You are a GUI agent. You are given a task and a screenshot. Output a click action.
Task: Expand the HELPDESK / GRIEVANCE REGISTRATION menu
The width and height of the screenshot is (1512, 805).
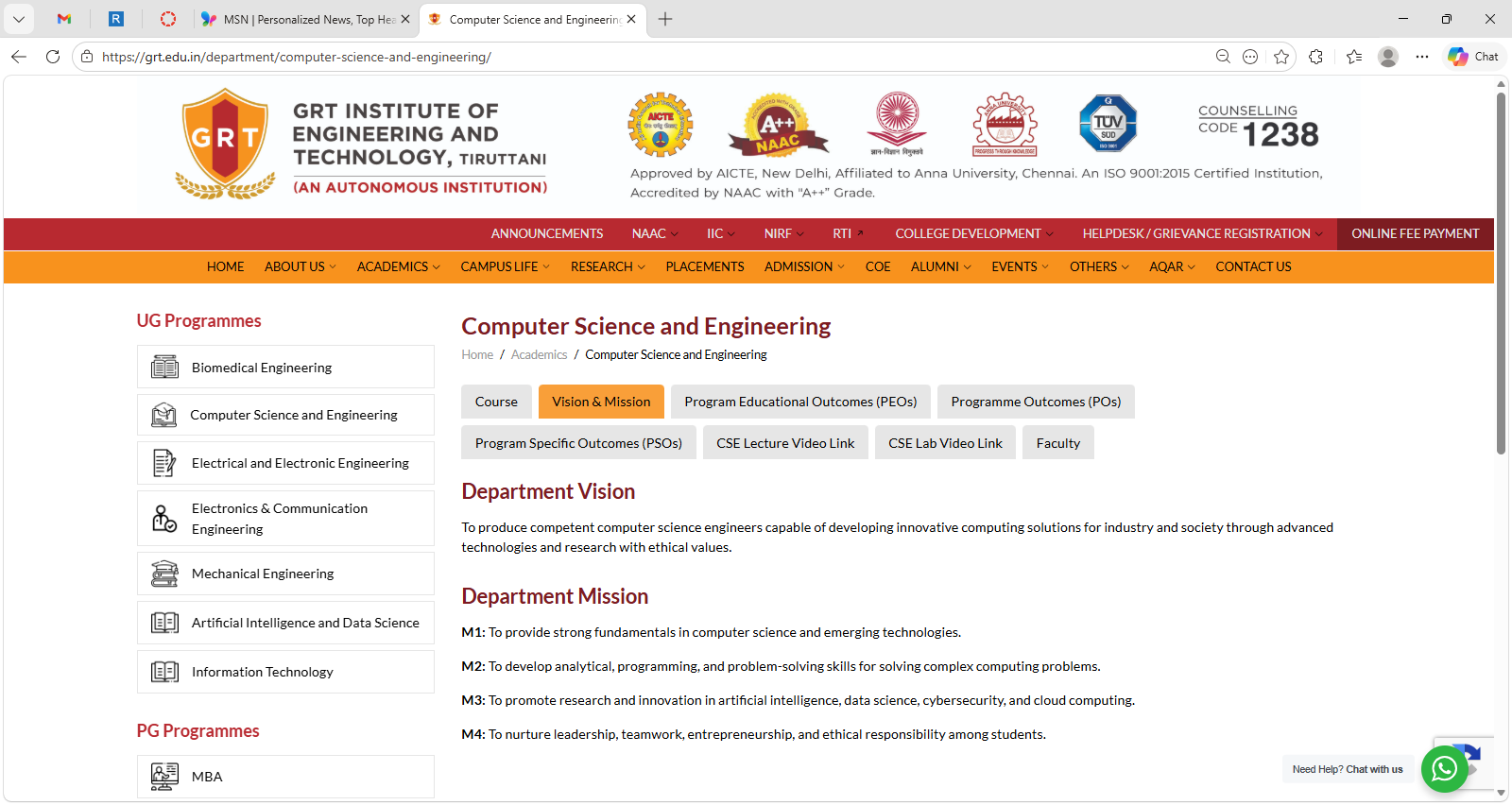[1202, 234]
